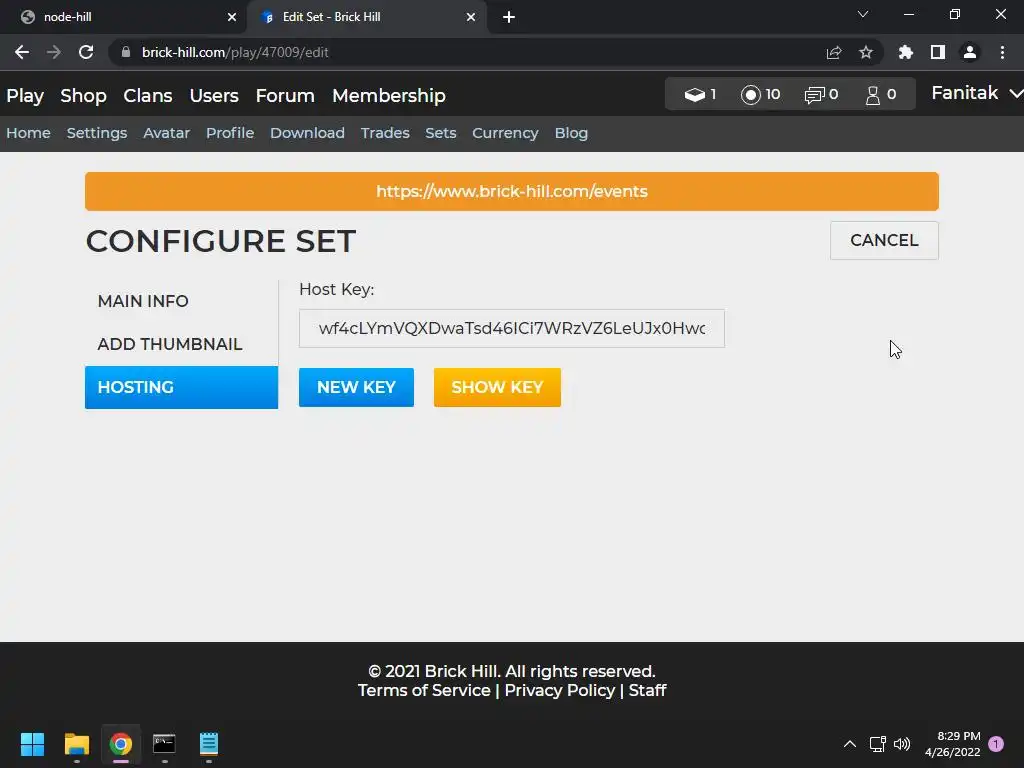
Task: Close the node-hill tab
Action: pos(232,17)
